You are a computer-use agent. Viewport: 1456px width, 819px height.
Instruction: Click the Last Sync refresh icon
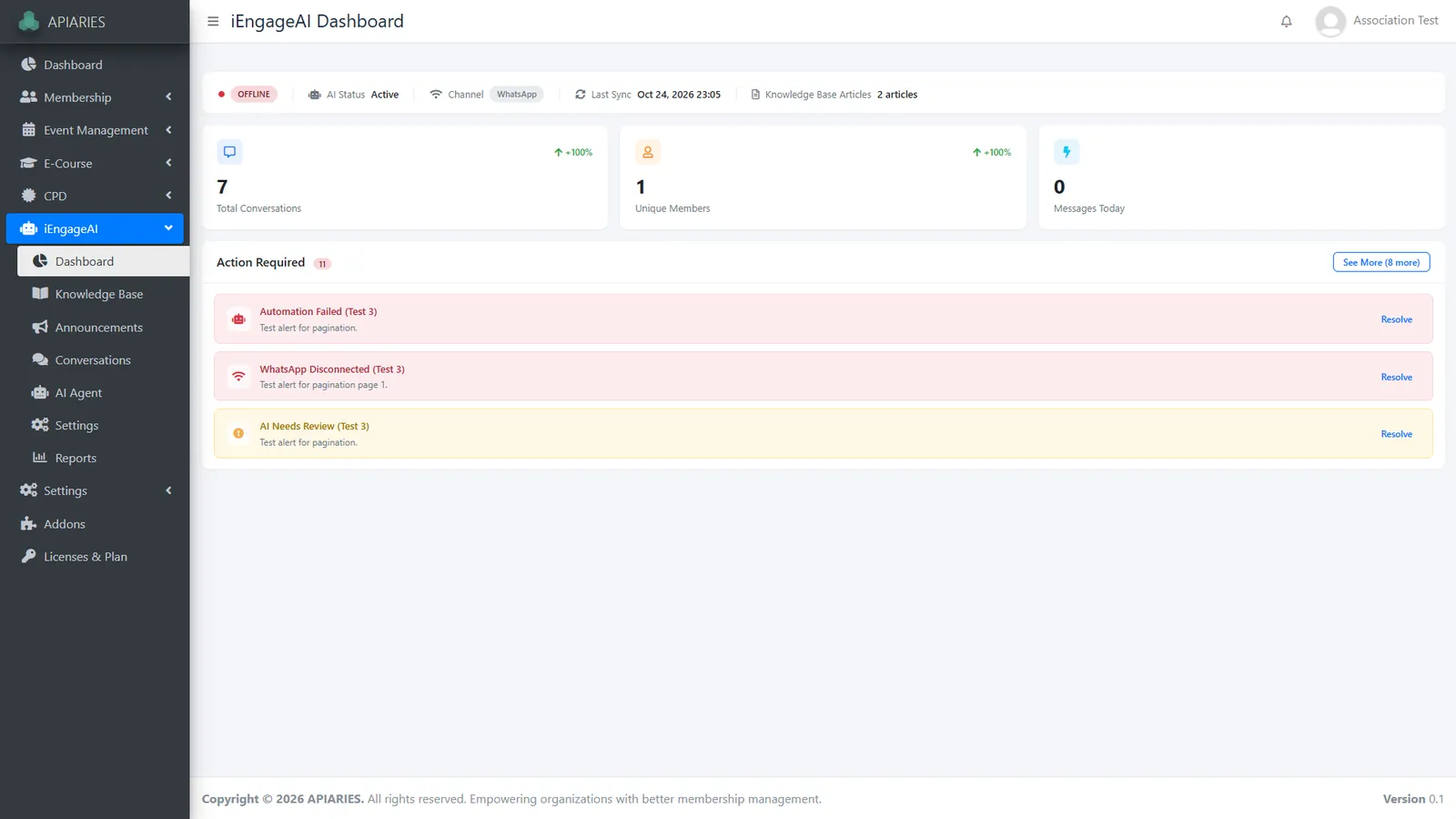click(x=581, y=95)
